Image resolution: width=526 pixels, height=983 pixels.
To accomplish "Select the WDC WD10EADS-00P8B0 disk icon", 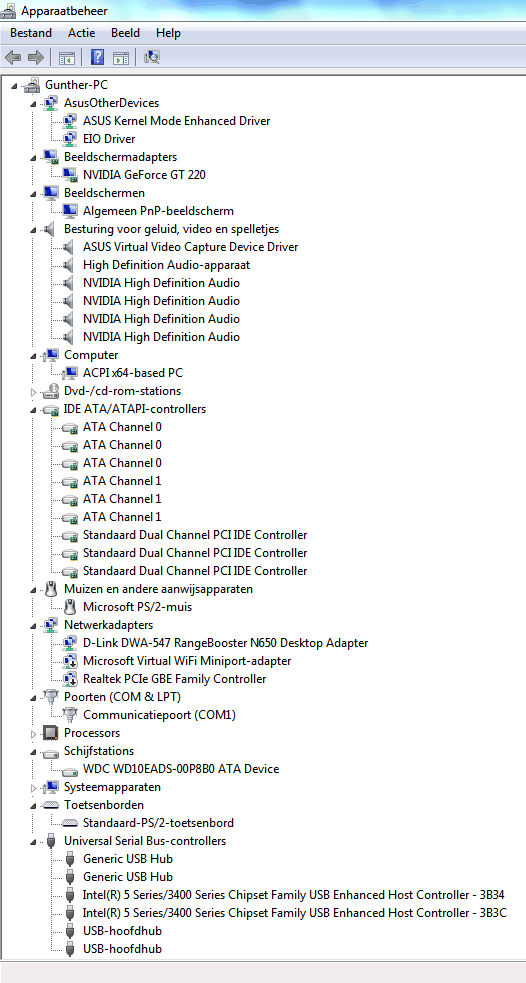I will [70, 769].
